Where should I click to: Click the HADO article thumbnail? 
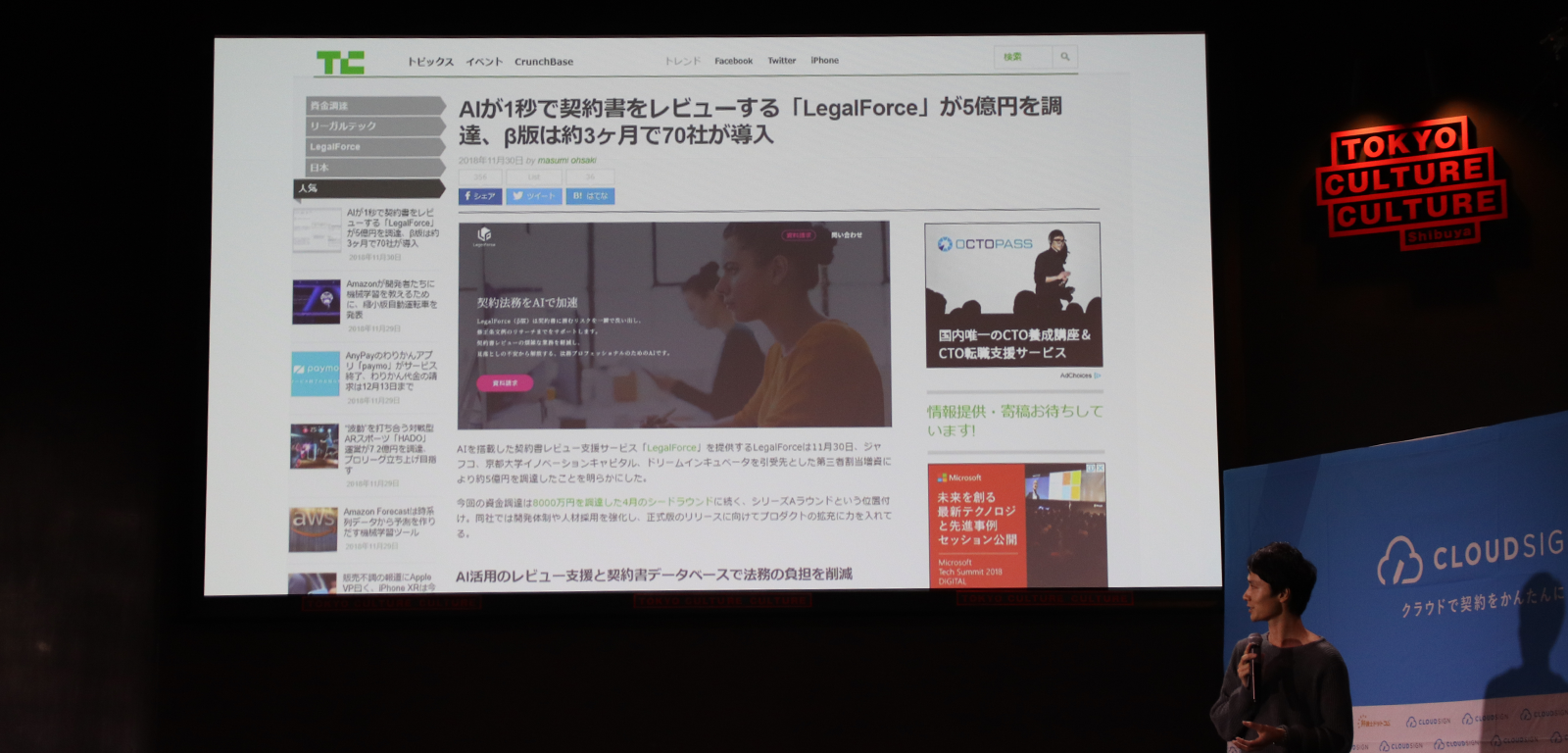(315, 446)
